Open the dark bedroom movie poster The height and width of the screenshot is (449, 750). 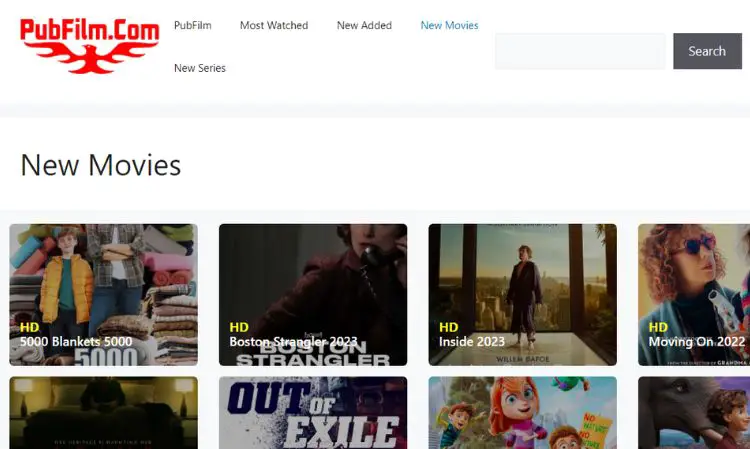(103, 413)
